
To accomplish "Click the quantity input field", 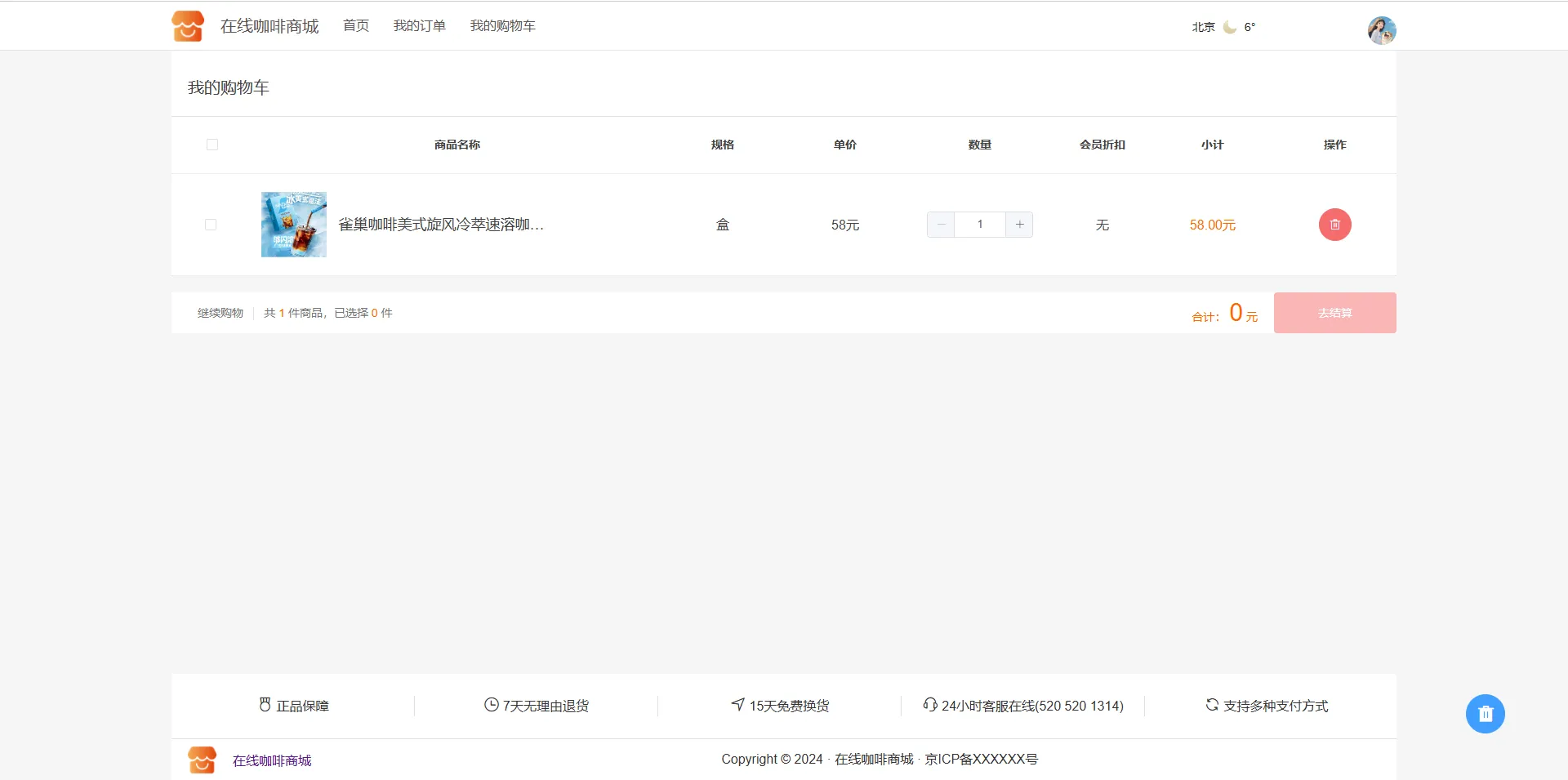I will (980, 225).
